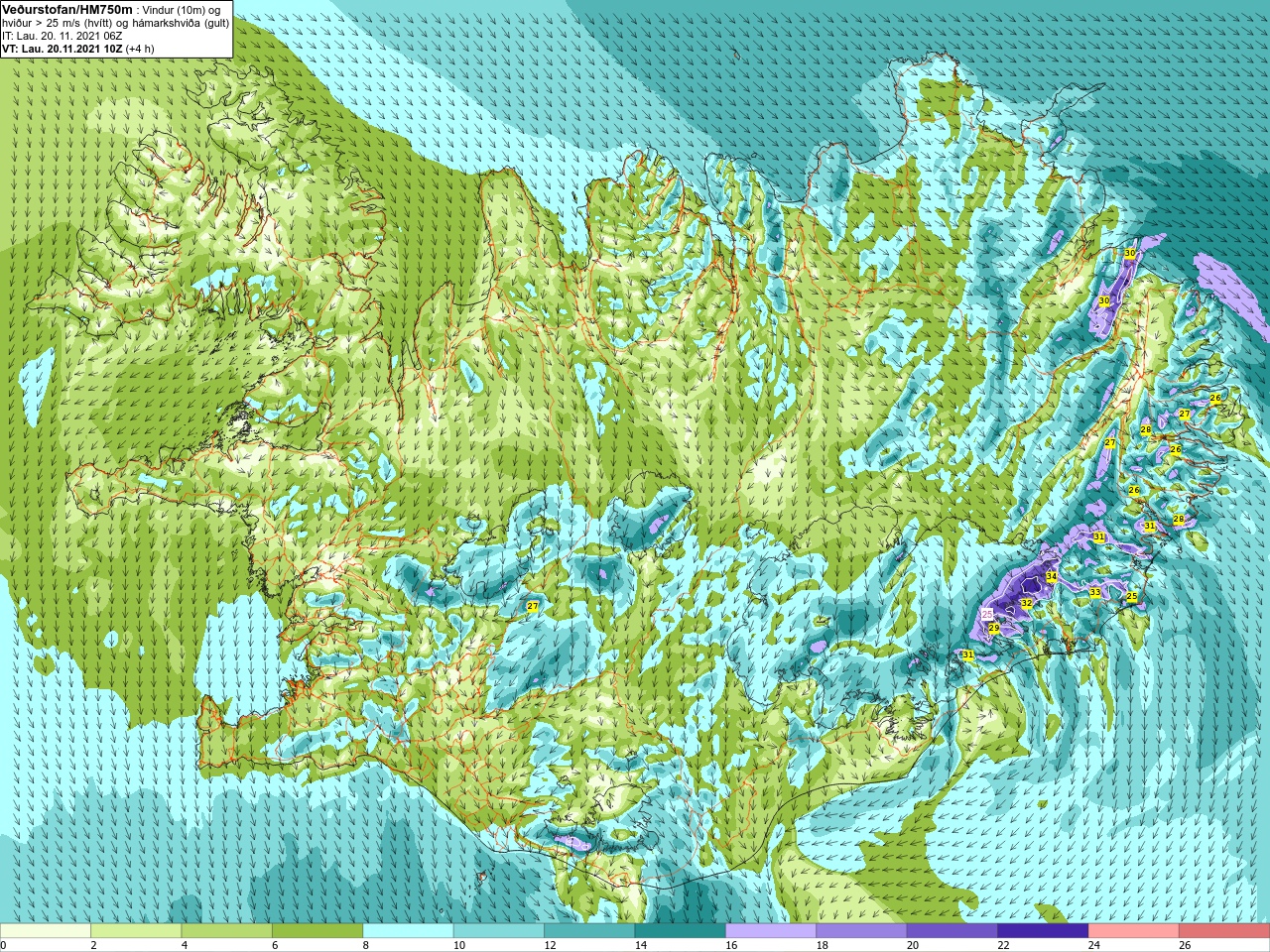Click the IT initial time line 06Z
The image size is (1270, 952).
(x=62, y=36)
